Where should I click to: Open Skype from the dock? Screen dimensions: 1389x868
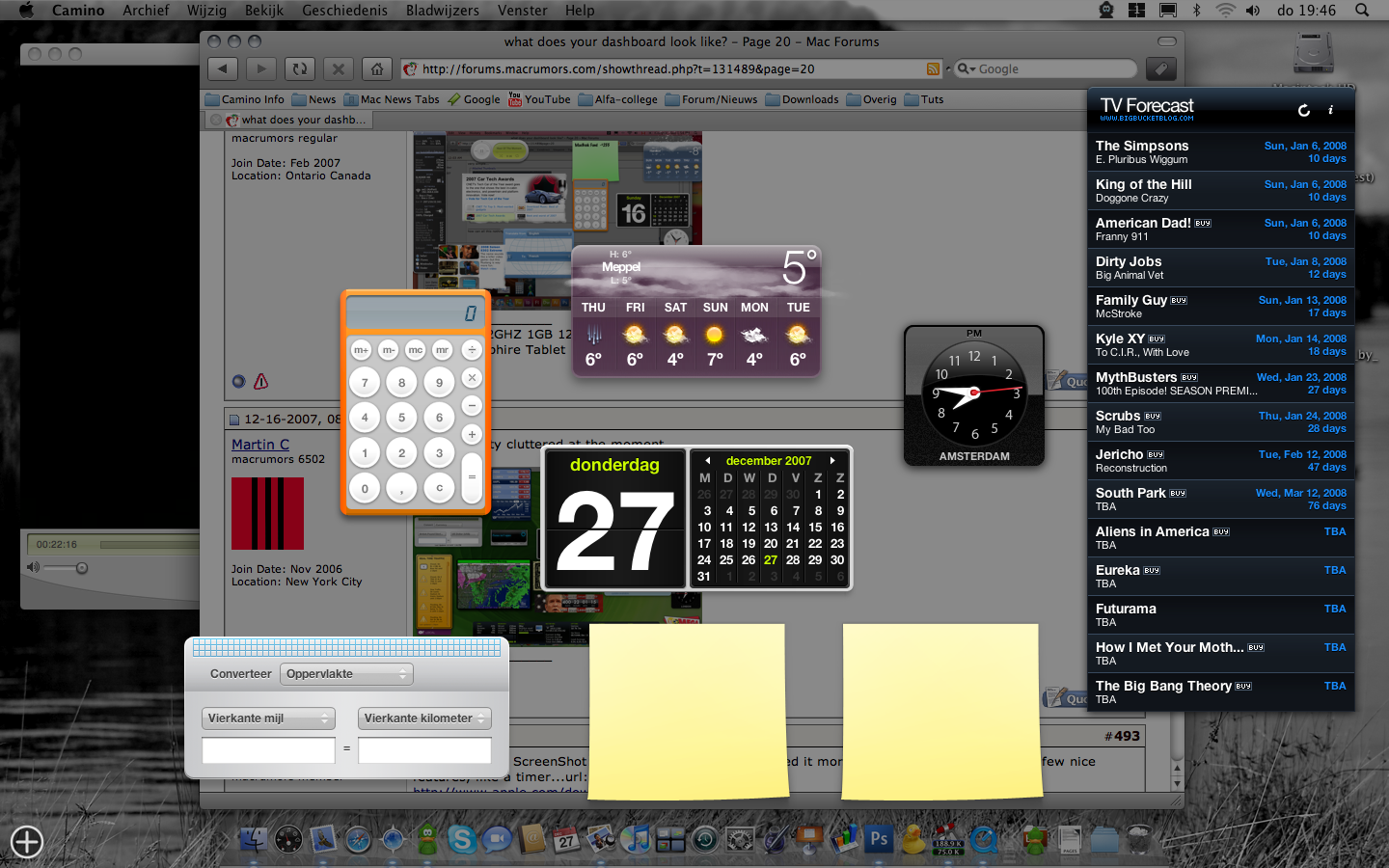(462, 839)
